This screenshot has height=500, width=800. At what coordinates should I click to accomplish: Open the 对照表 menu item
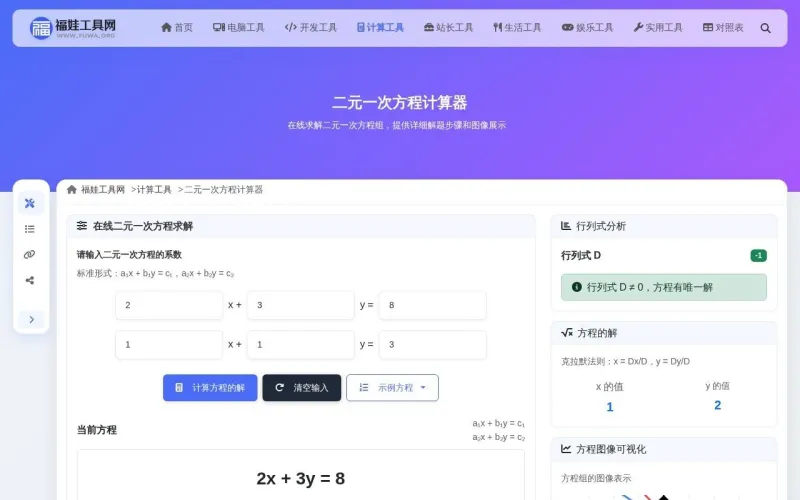coord(723,28)
